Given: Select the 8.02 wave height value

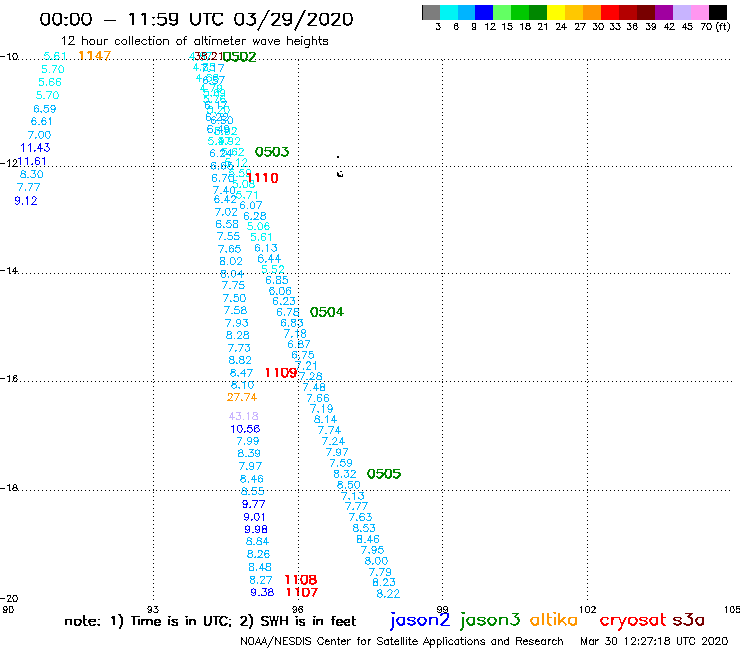Looking at the screenshot, I should [x=231, y=262].
